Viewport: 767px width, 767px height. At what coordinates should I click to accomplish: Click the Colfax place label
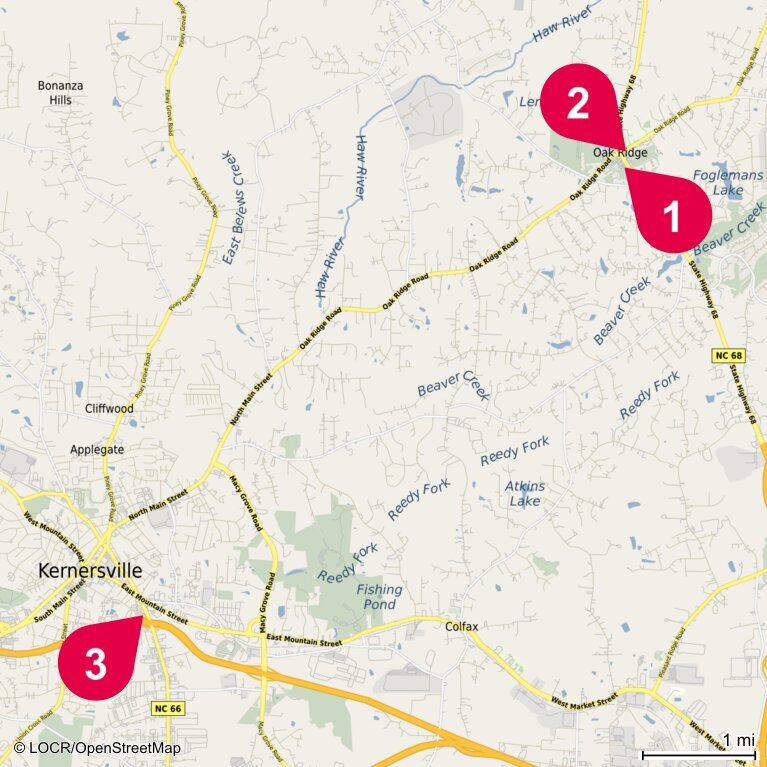(x=461, y=626)
